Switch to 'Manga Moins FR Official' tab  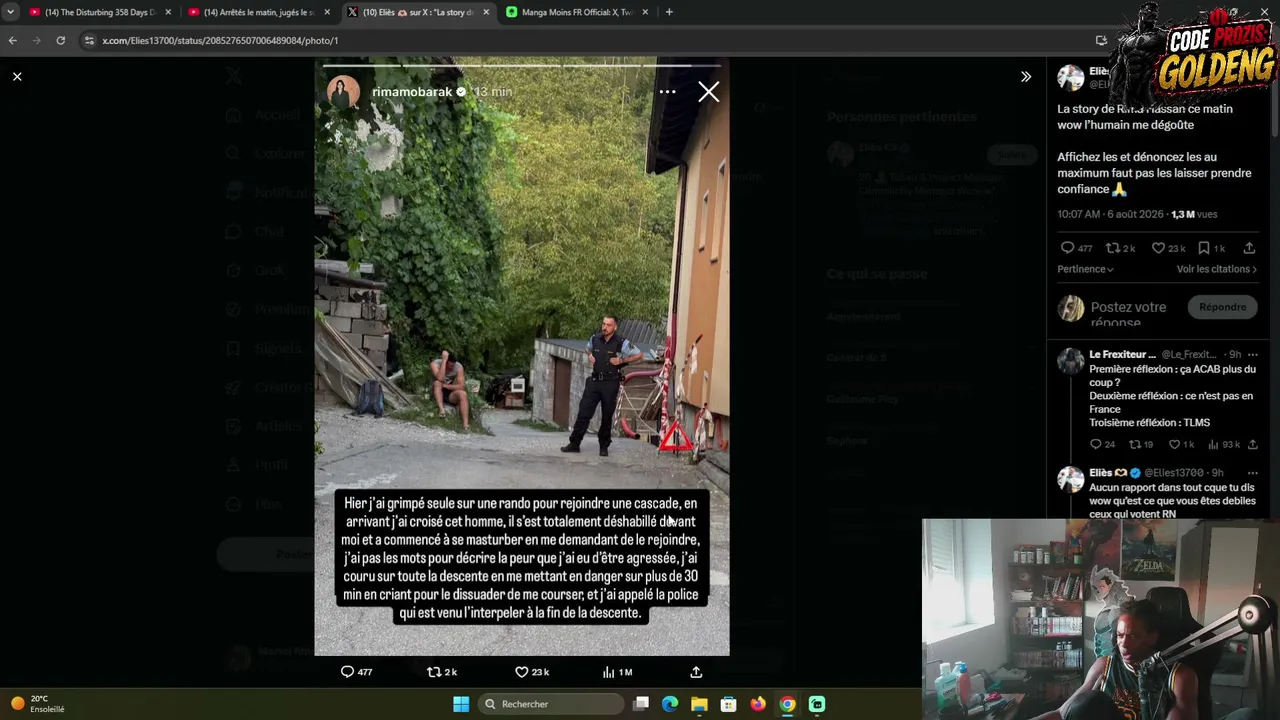577,12
